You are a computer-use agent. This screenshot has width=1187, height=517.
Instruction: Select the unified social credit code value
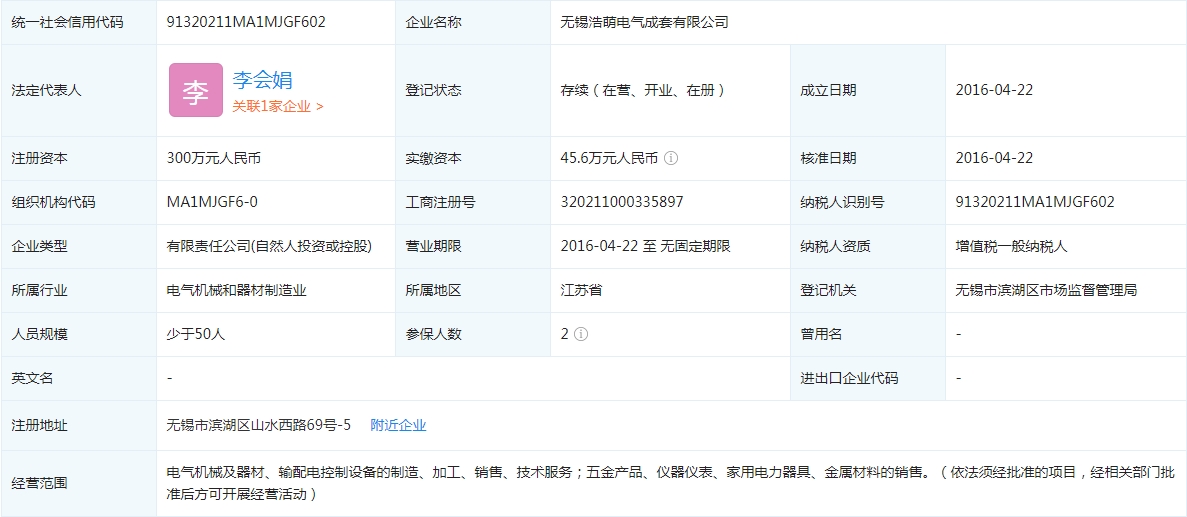coord(245,22)
